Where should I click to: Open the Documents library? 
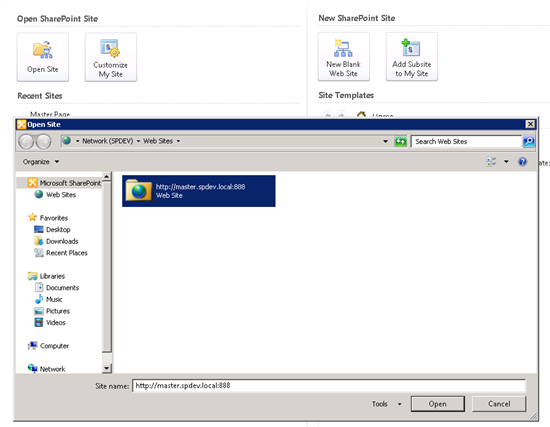57,288
